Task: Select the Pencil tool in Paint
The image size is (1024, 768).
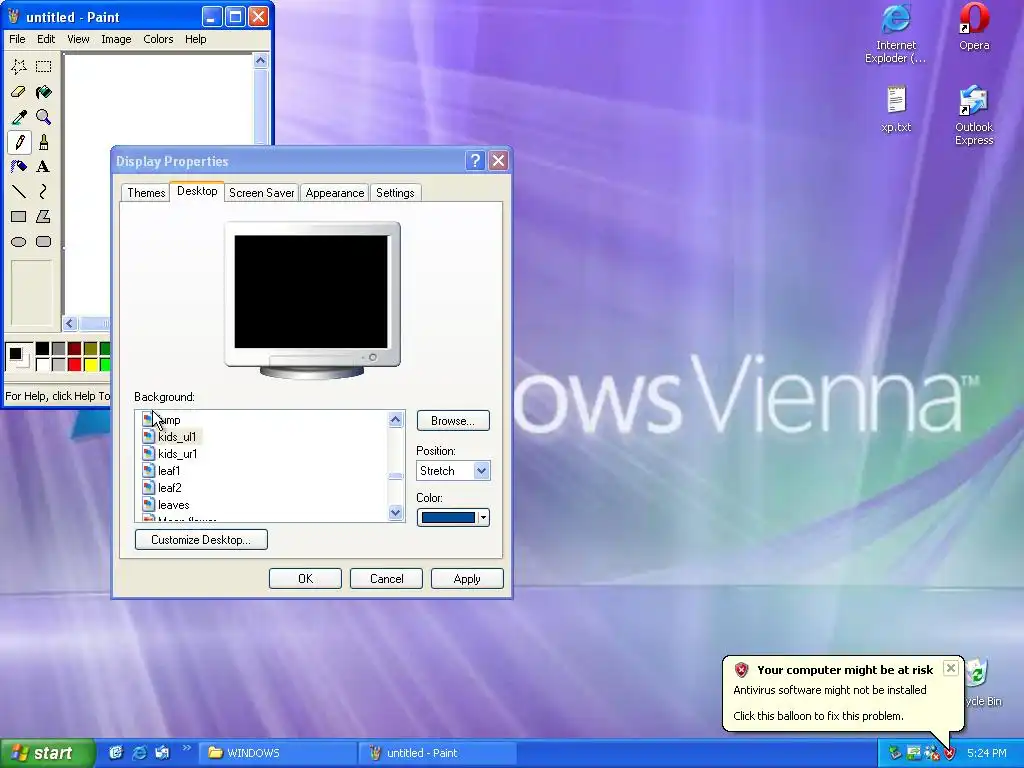Action: [x=19, y=142]
